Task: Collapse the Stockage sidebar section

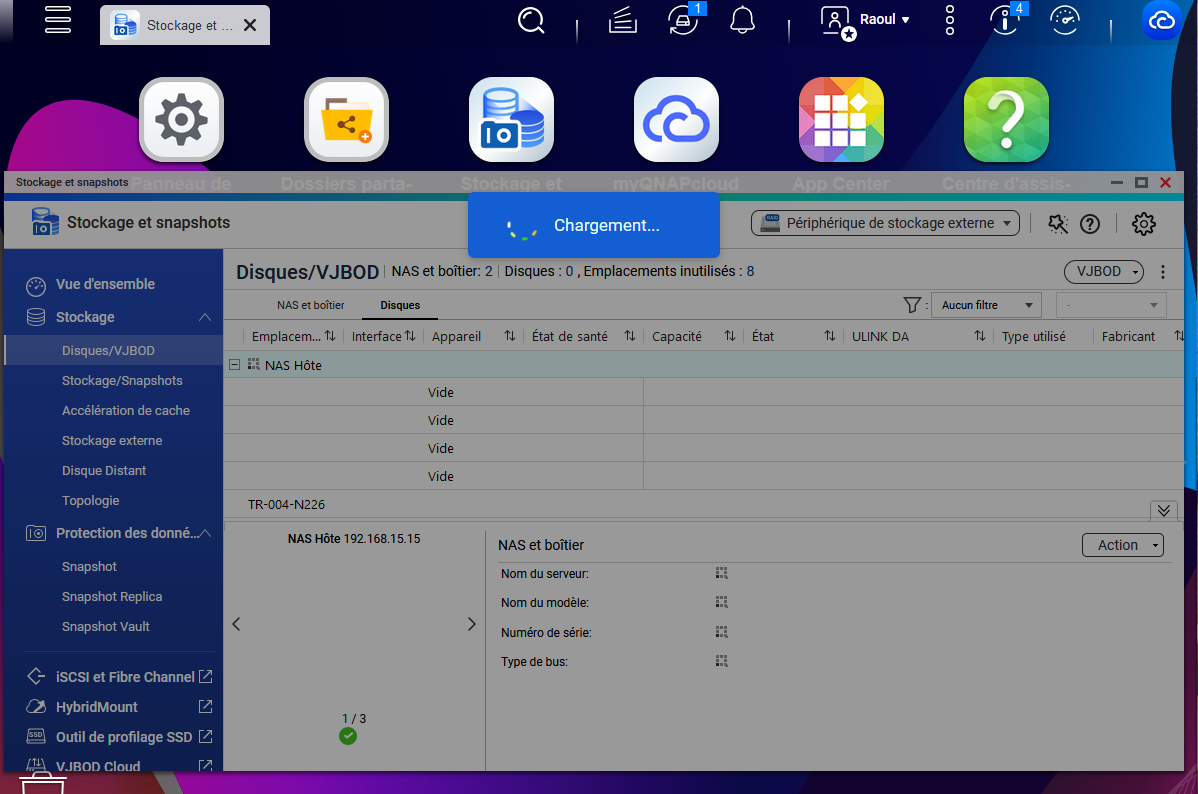Action: (x=205, y=317)
